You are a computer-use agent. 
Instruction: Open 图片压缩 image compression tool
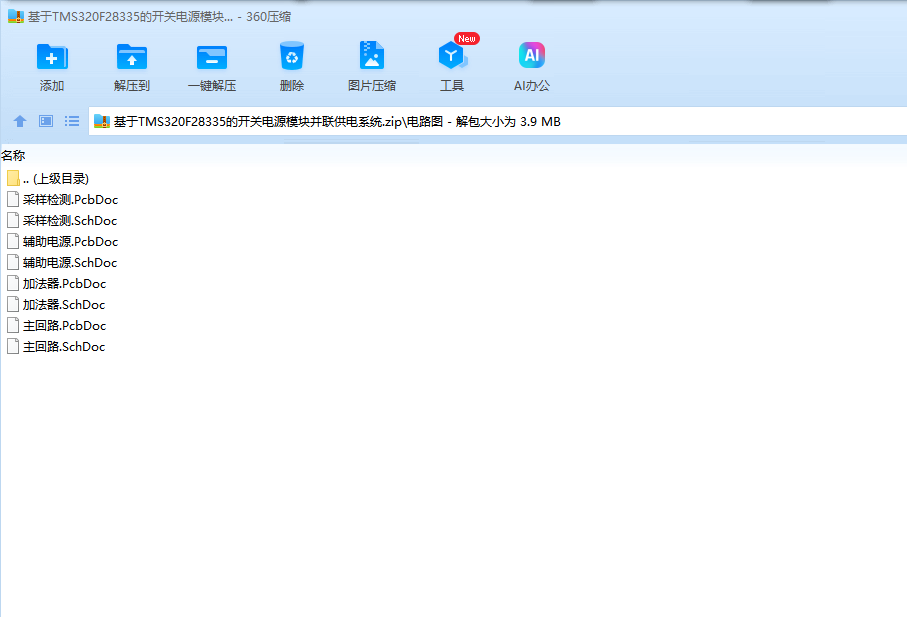[x=372, y=67]
